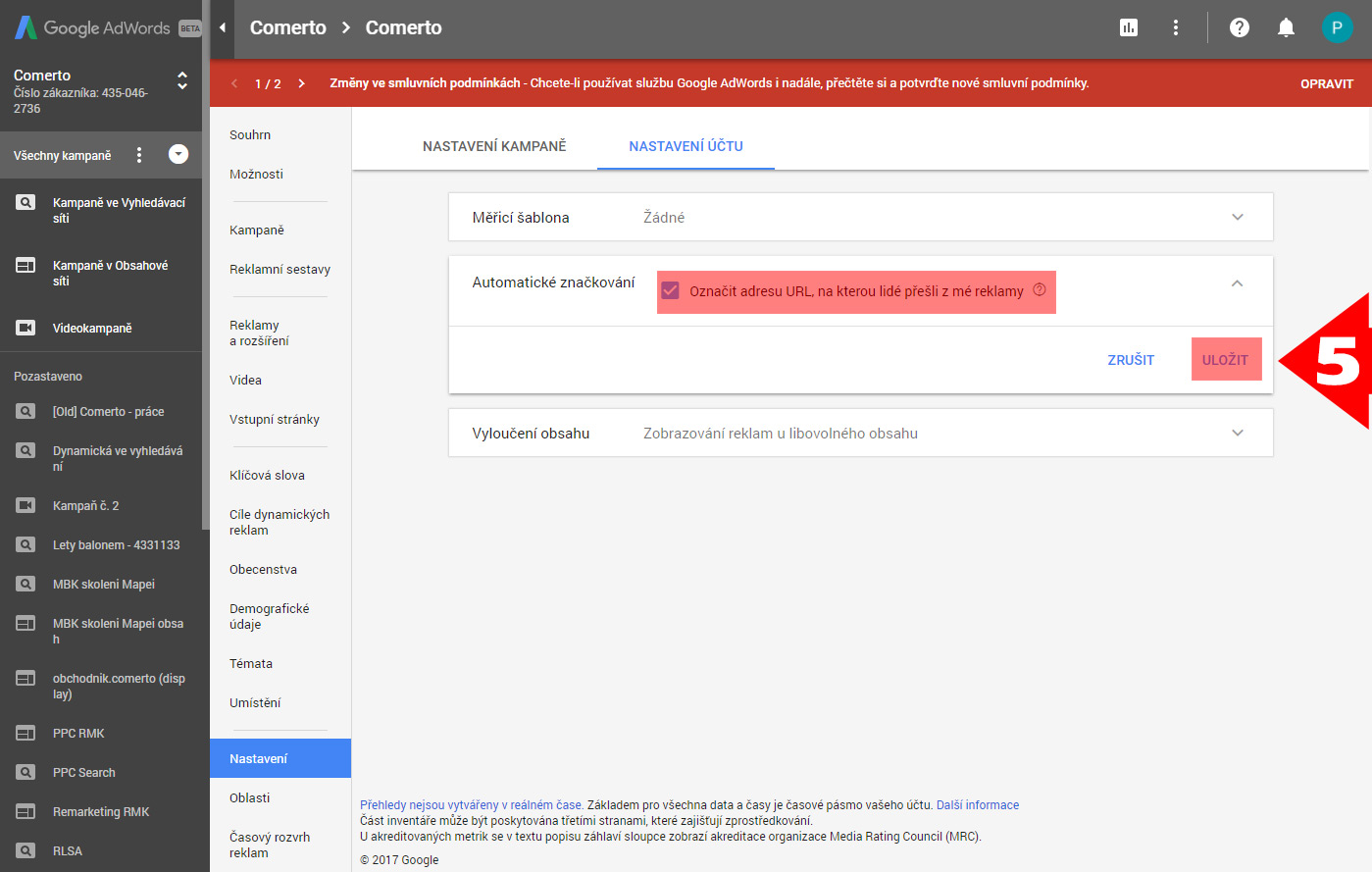The width and height of the screenshot is (1372, 872).
Task: Open Reklamy a rozšíření menu item
Action: point(259,333)
